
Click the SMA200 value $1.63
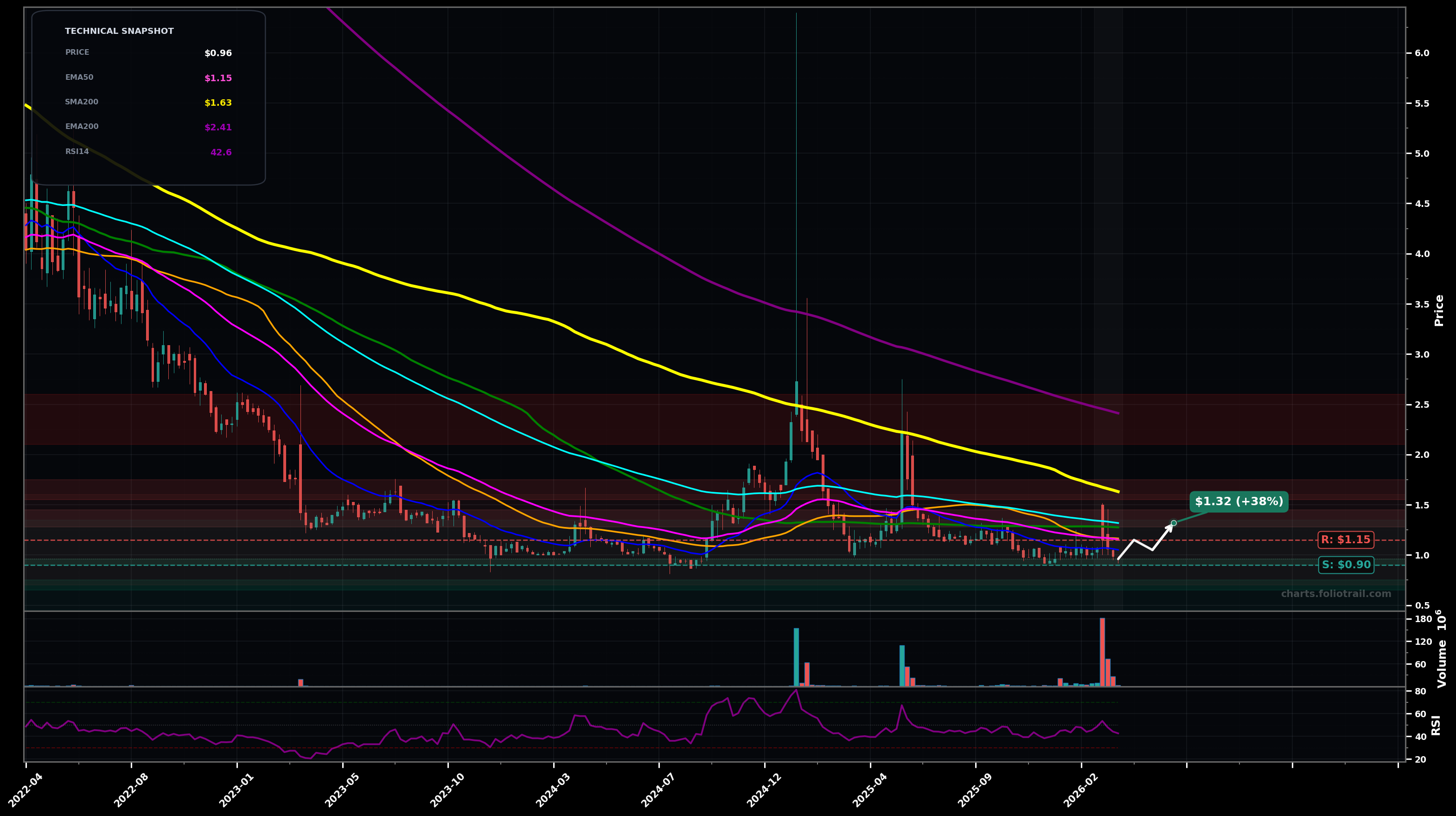point(218,103)
